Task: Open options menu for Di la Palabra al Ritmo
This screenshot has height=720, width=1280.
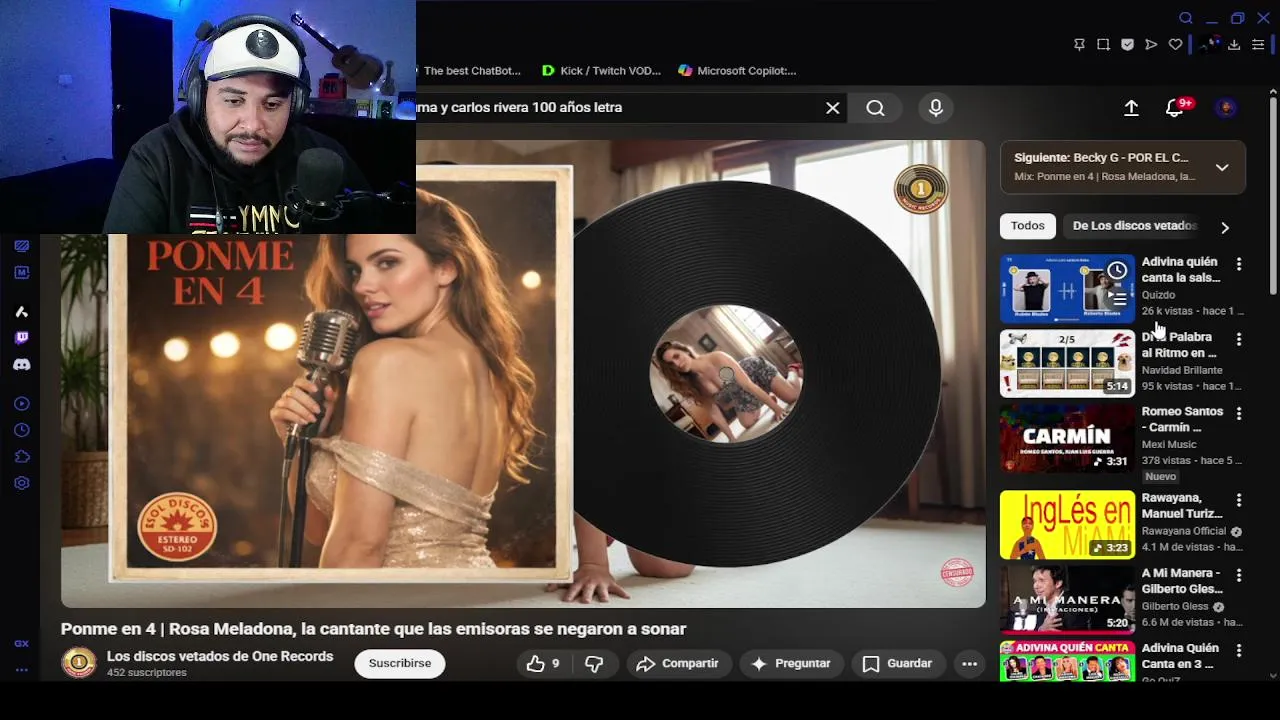Action: (x=1239, y=339)
